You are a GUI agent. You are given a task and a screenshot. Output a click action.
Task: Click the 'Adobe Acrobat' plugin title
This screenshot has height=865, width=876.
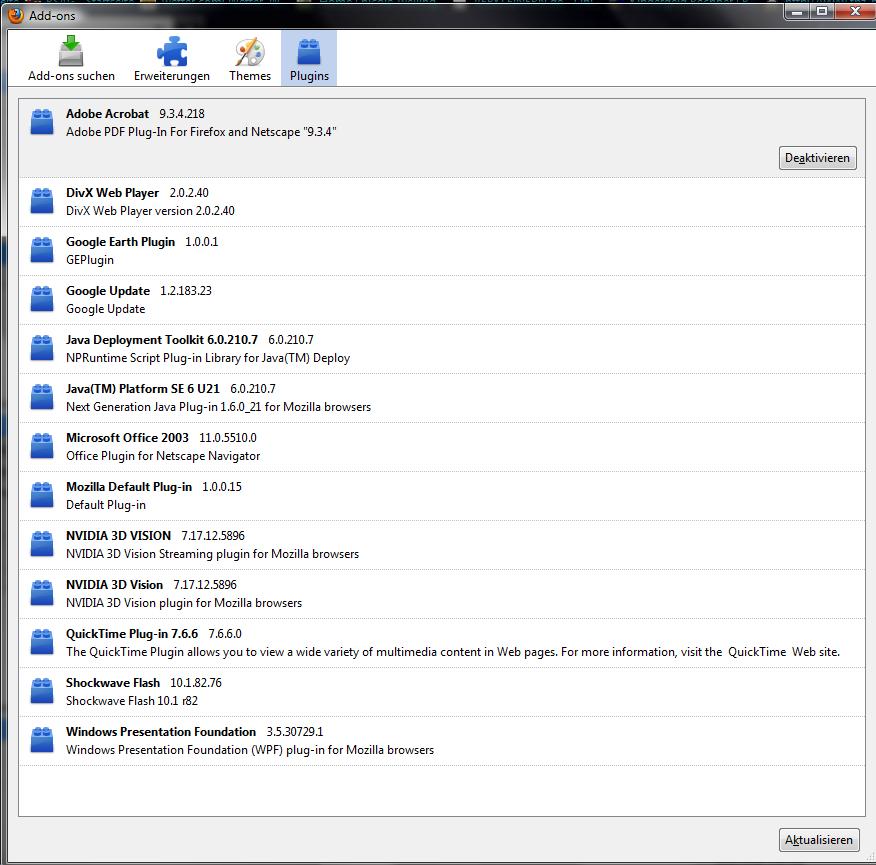coord(107,114)
